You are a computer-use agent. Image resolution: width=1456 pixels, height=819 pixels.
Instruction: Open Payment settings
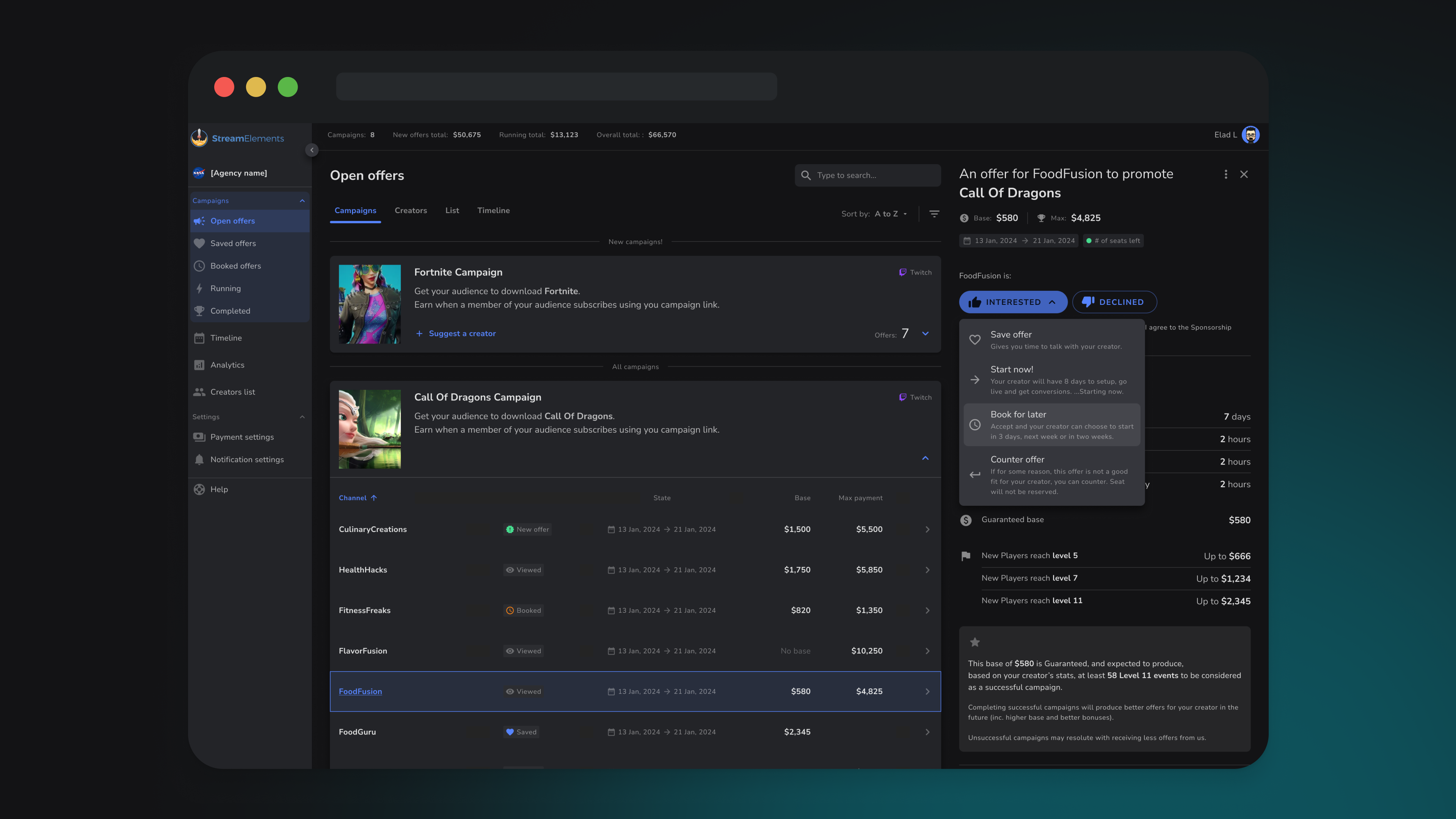tap(242, 437)
